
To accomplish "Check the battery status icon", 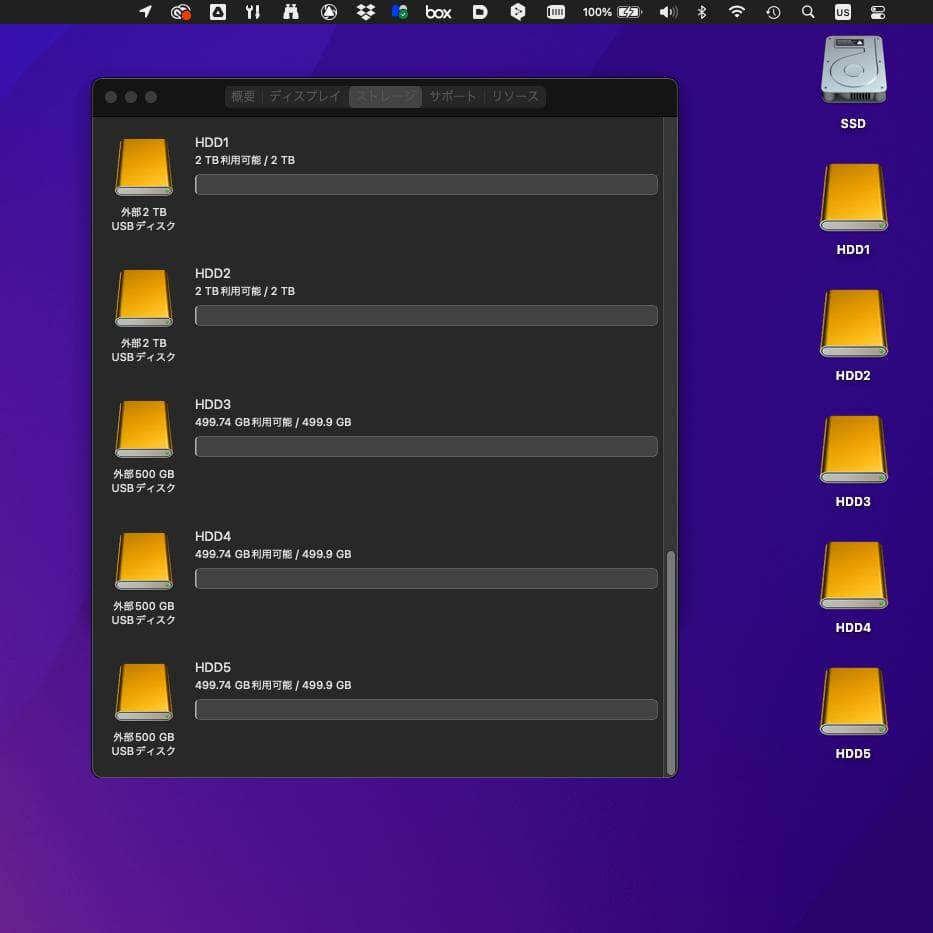I will click(628, 12).
